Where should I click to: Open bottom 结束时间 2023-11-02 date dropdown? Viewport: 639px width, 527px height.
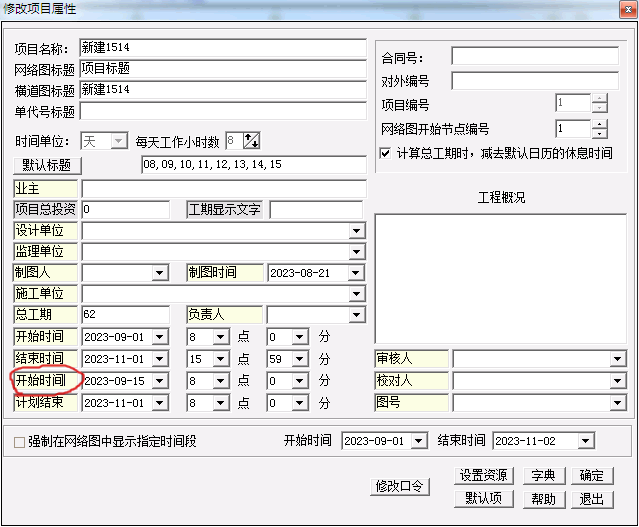click(586, 441)
